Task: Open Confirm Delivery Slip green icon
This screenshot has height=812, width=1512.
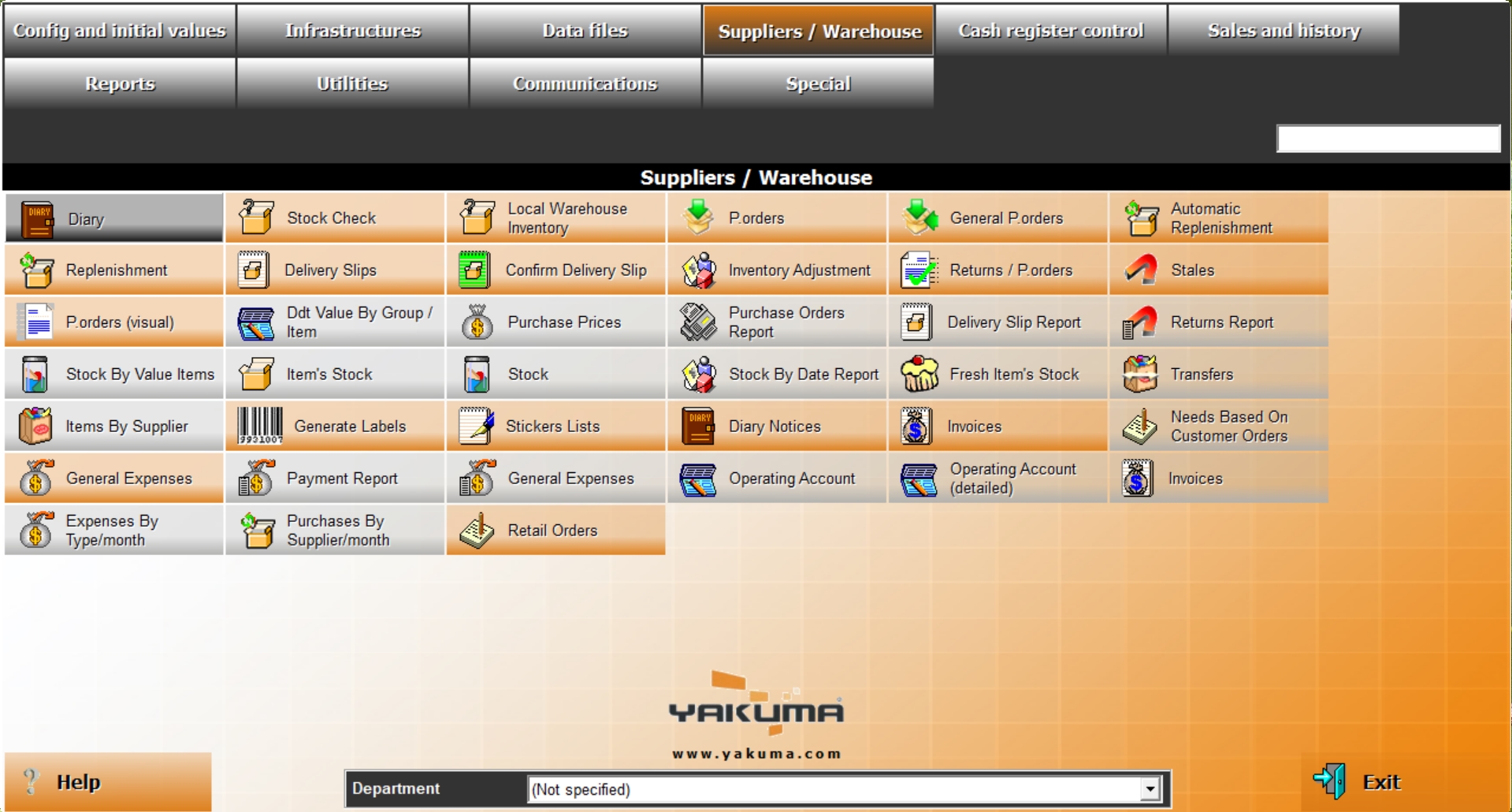Action: point(474,270)
